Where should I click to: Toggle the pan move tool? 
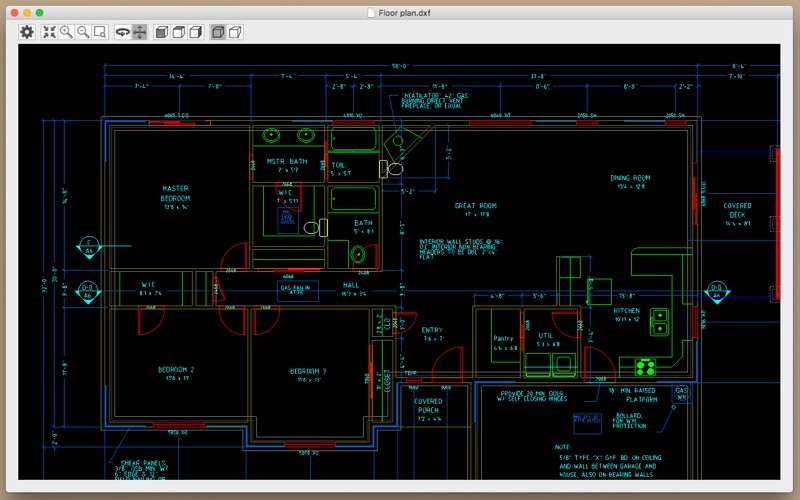(139, 32)
